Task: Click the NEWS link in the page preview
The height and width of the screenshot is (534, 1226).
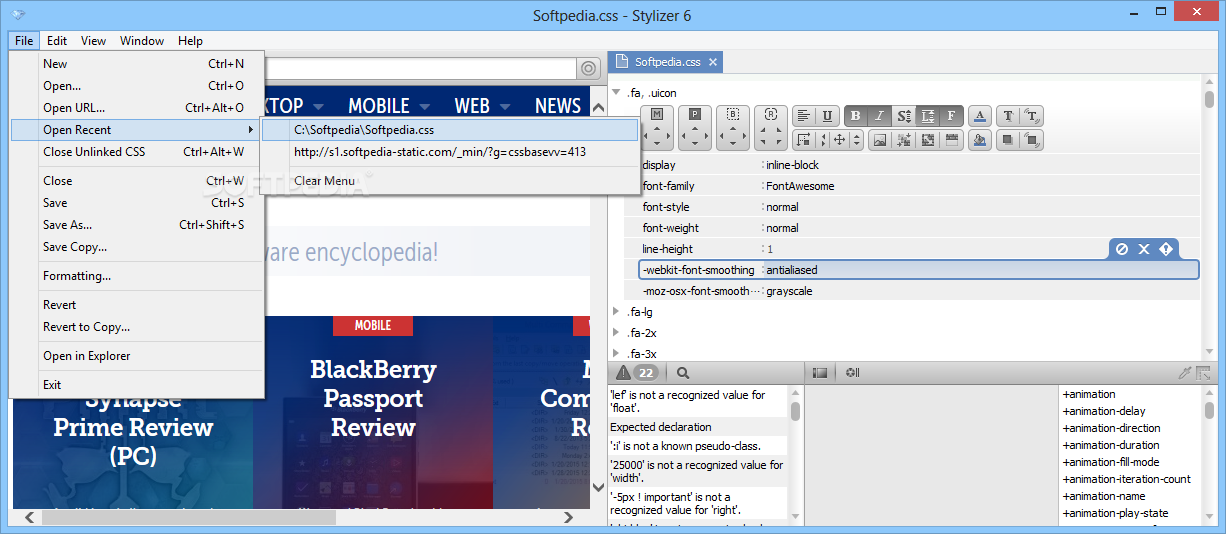Action: pyautogui.click(x=558, y=106)
